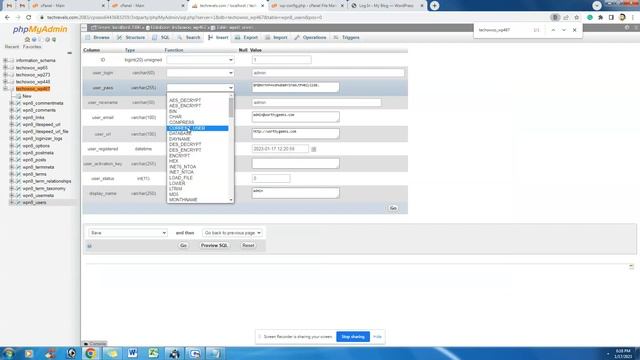Bookmark this page with star icon
Viewport: 640px width, 360px height.
point(576,18)
